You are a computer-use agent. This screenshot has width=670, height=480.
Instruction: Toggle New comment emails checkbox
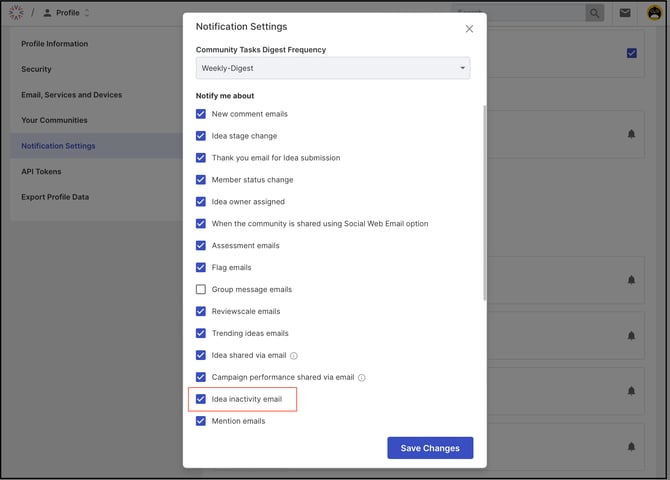click(201, 114)
